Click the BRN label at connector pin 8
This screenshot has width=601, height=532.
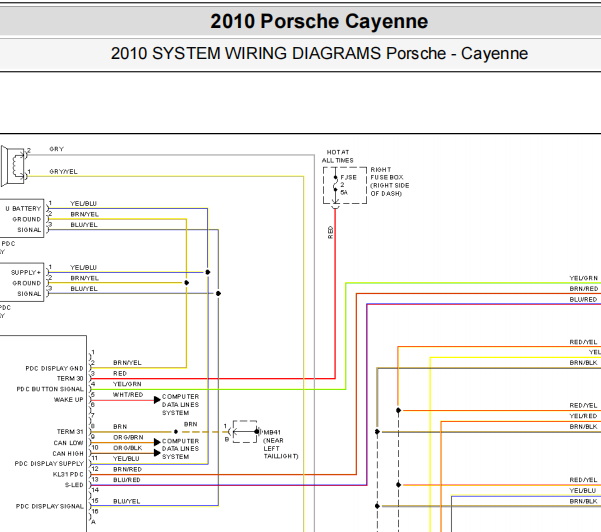(120, 427)
